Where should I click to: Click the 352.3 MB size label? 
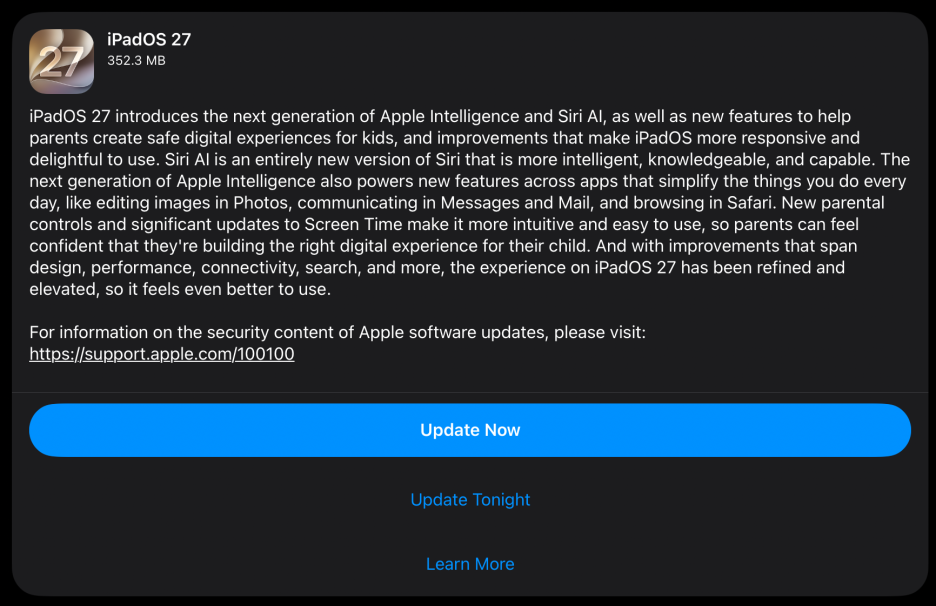136,60
